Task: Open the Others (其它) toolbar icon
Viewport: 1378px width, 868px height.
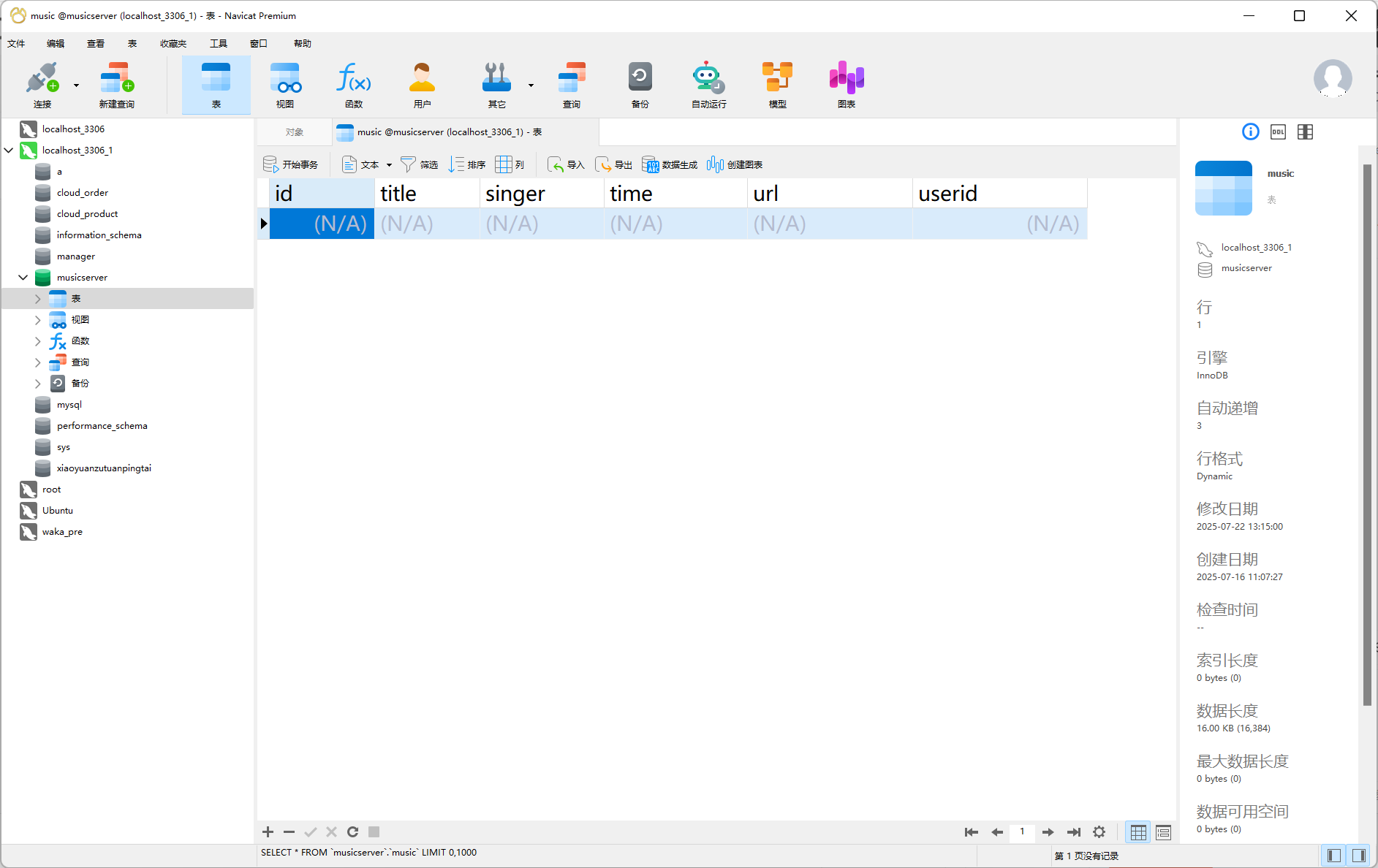Action: coord(497,85)
